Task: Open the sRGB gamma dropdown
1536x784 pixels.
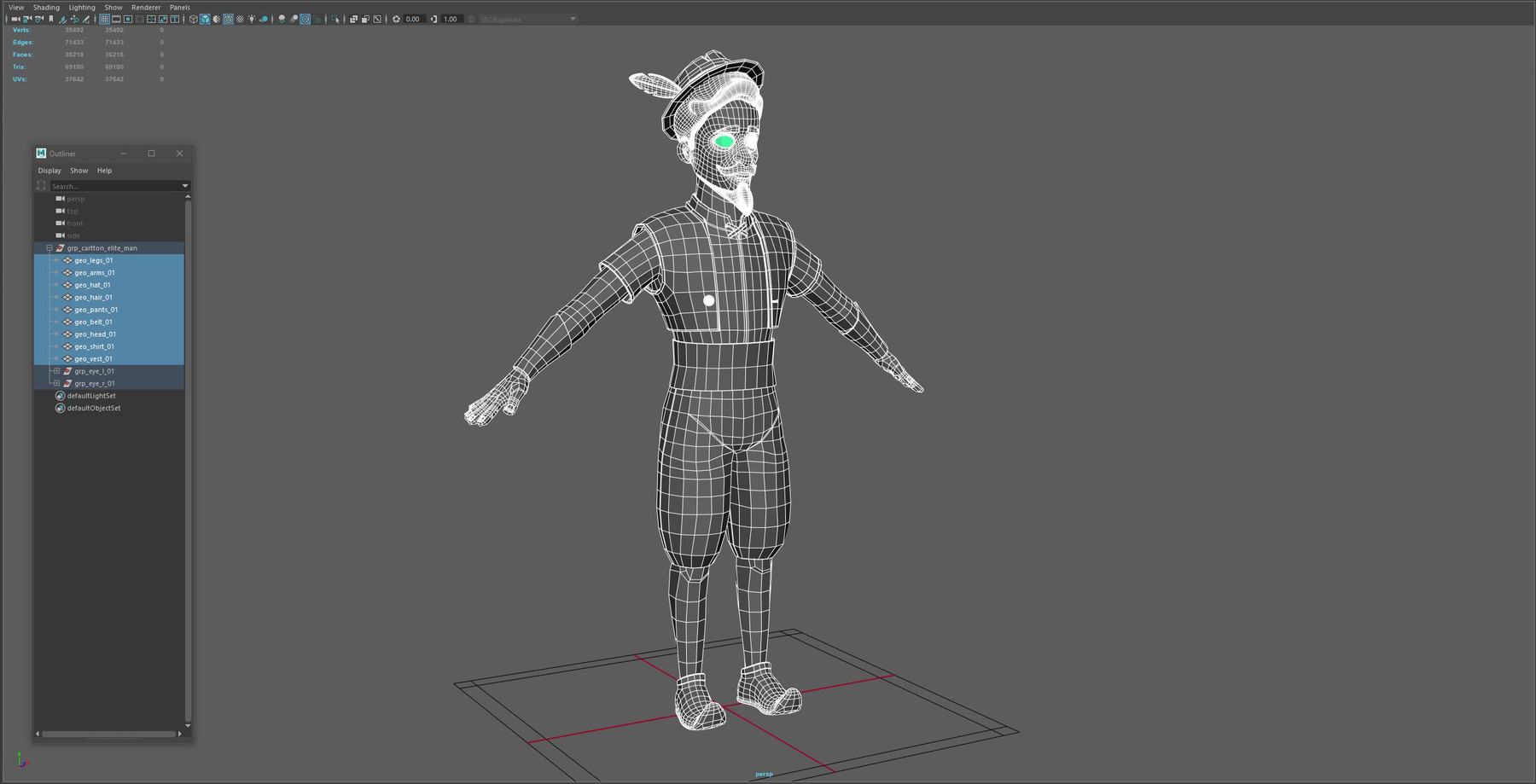Action: coord(572,19)
